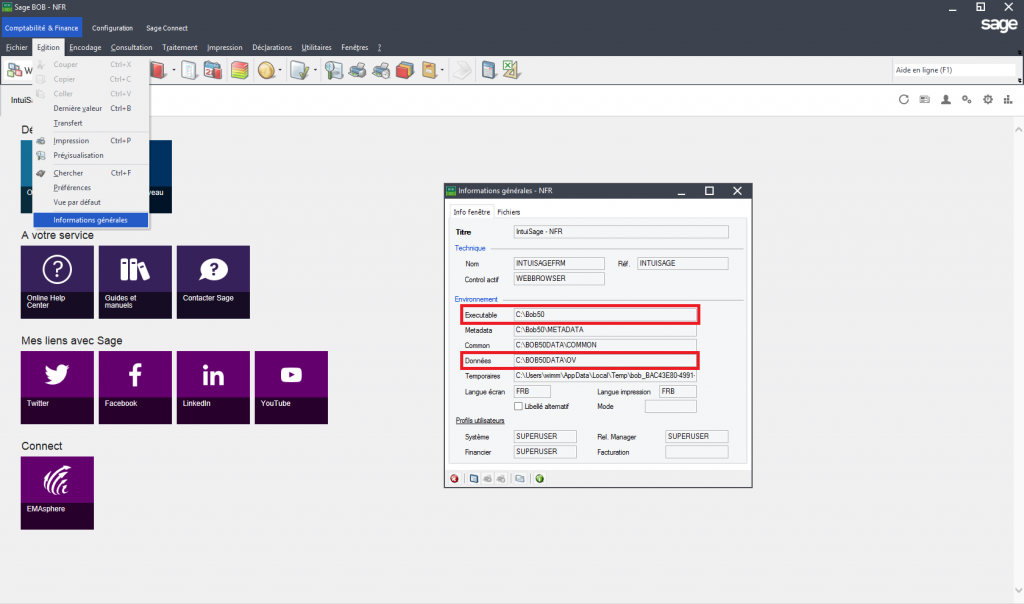
Task: Click the user profile icon on IntuiSage bar
Action: pos(946,99)
